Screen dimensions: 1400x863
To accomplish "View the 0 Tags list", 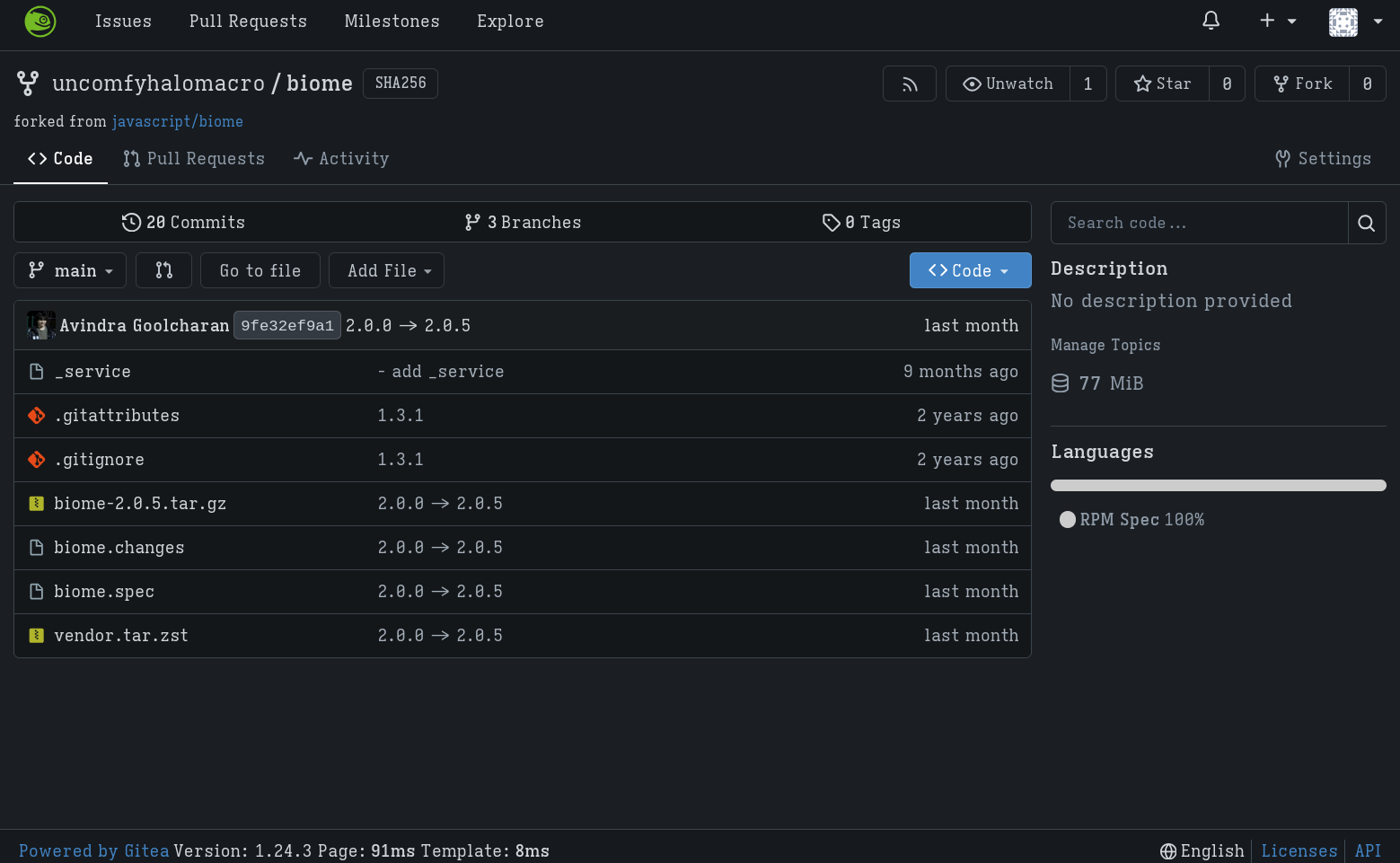I will tap(861, 223).
